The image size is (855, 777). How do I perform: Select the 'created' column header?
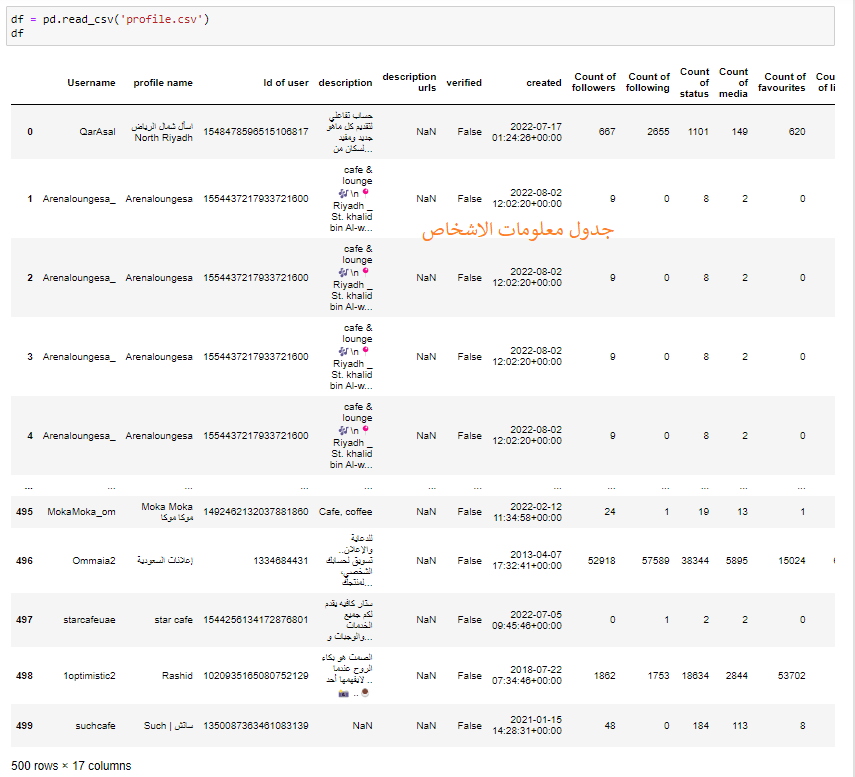pos(544,83)
